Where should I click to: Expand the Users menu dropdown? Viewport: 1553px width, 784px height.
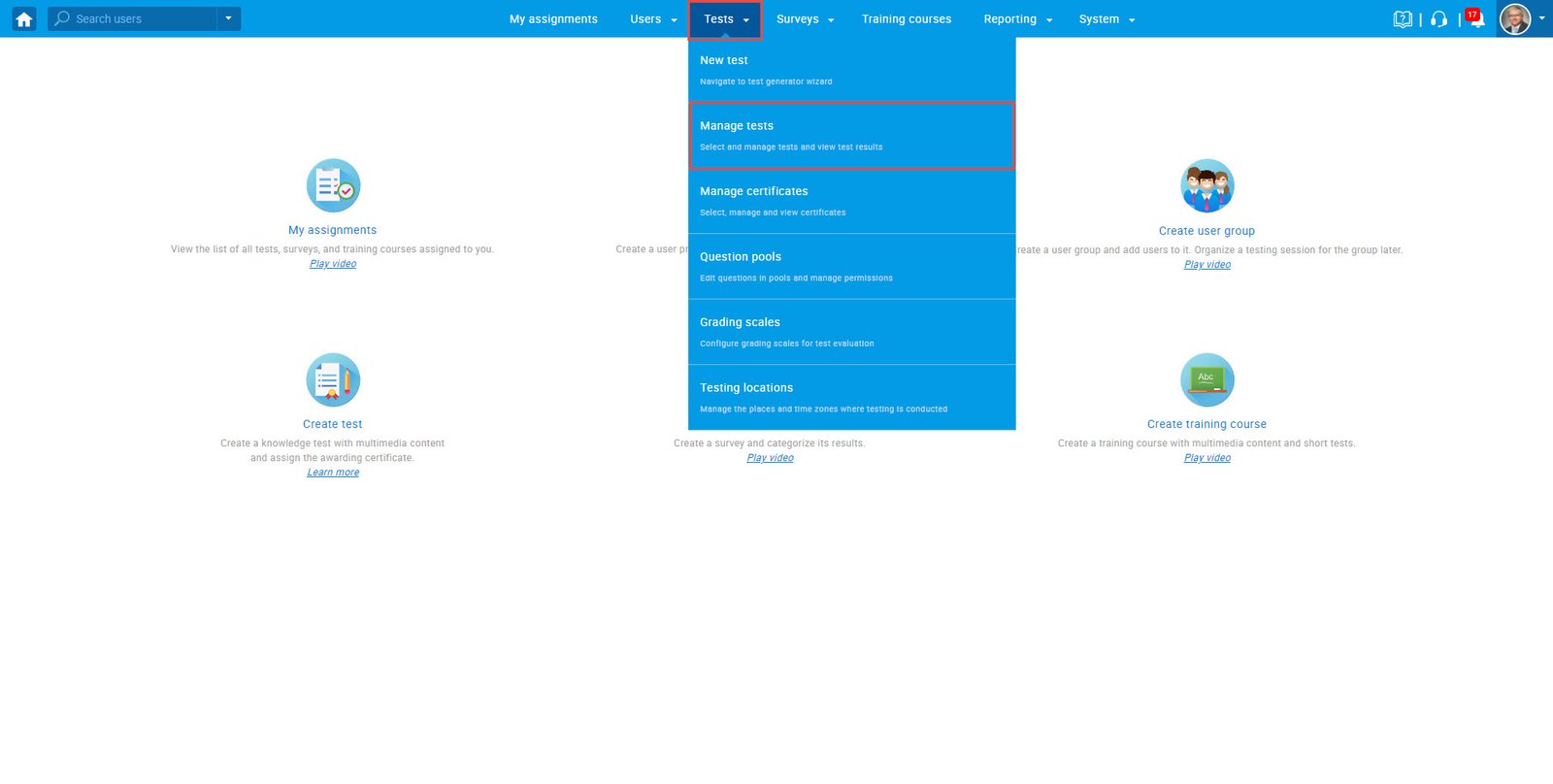tap(653, 18)
